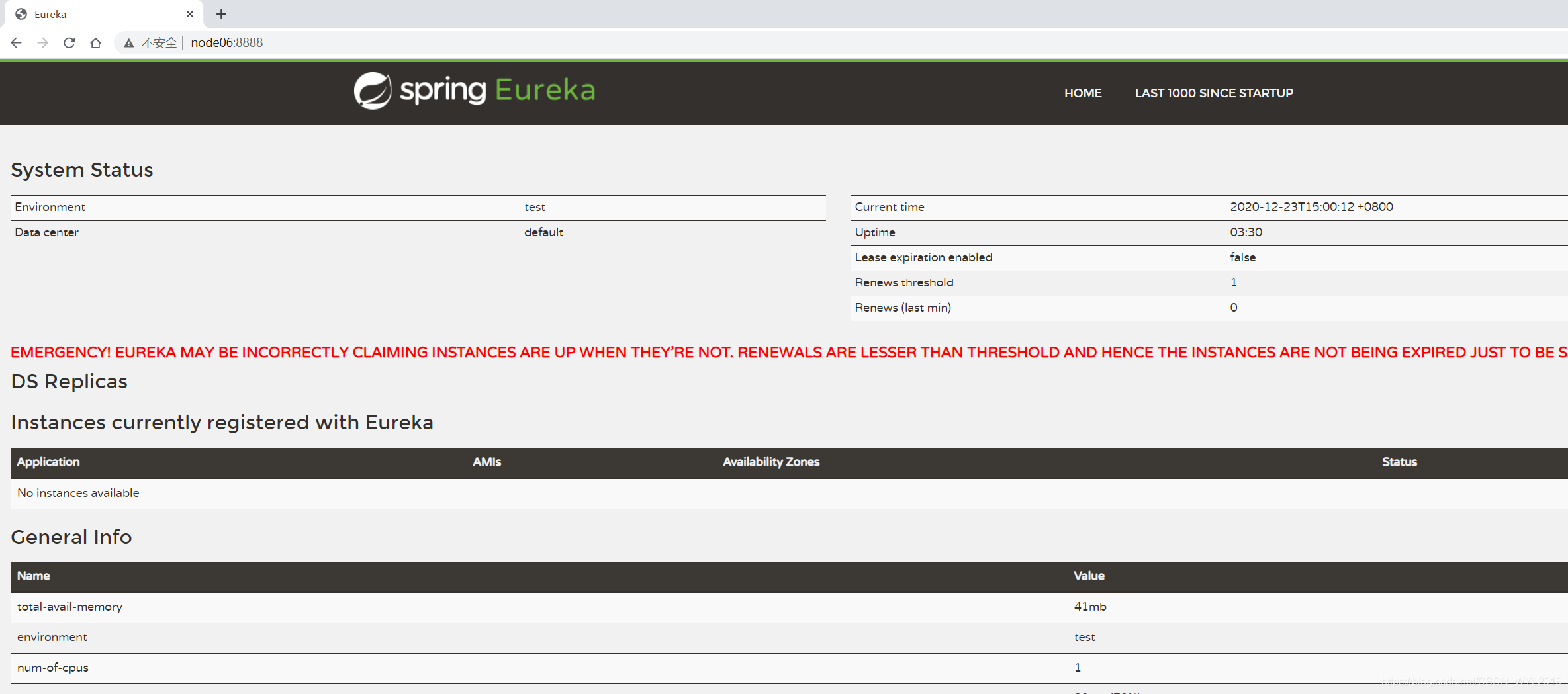Select the 03:30 uptime value
This screenshot has width=1568, height=694.
click(x=1246, y=232)
